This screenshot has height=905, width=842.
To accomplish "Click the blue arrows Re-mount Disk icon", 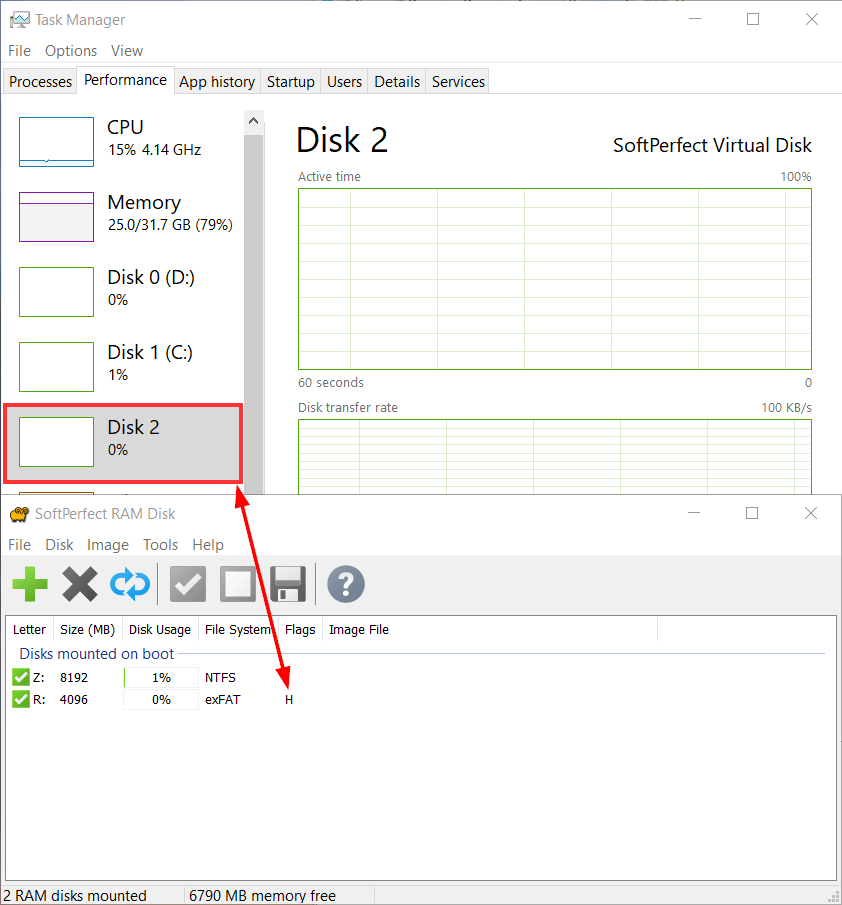I will (130, 584).
